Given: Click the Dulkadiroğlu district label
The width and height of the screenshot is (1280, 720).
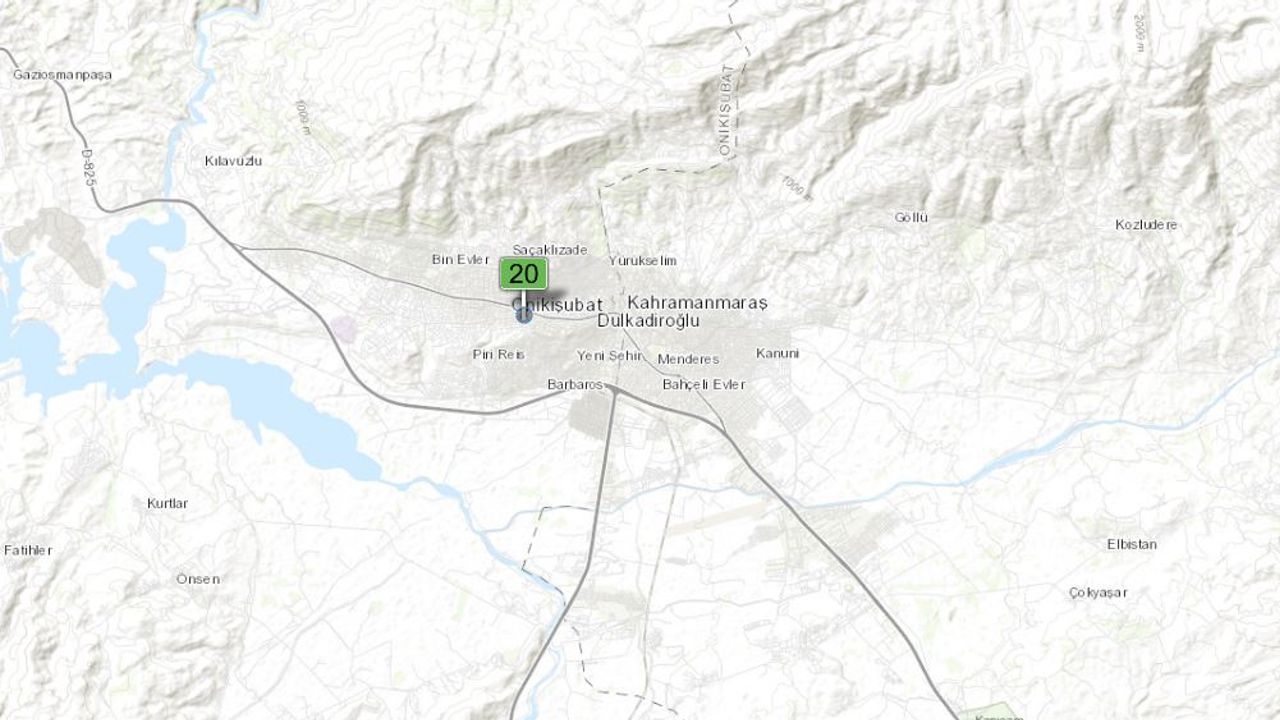Looking at the screenshot, I should (648, 321).
